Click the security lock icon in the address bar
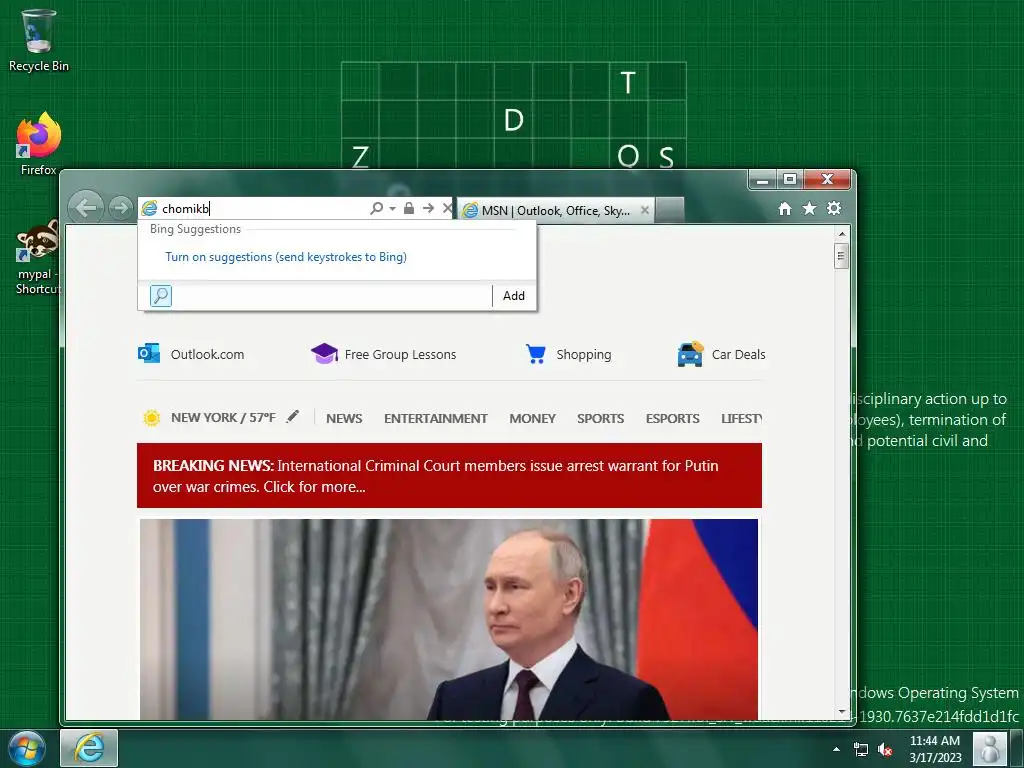 (x=409, y=208)
